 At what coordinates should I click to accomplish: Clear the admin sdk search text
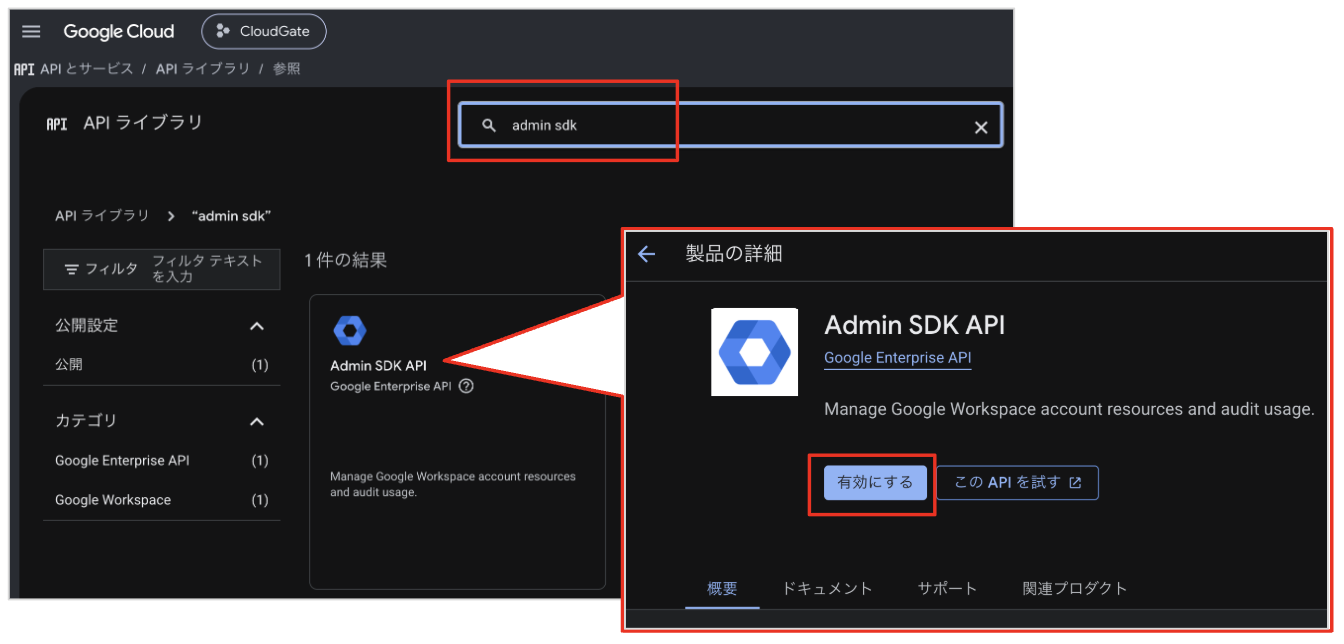[981, 127]
